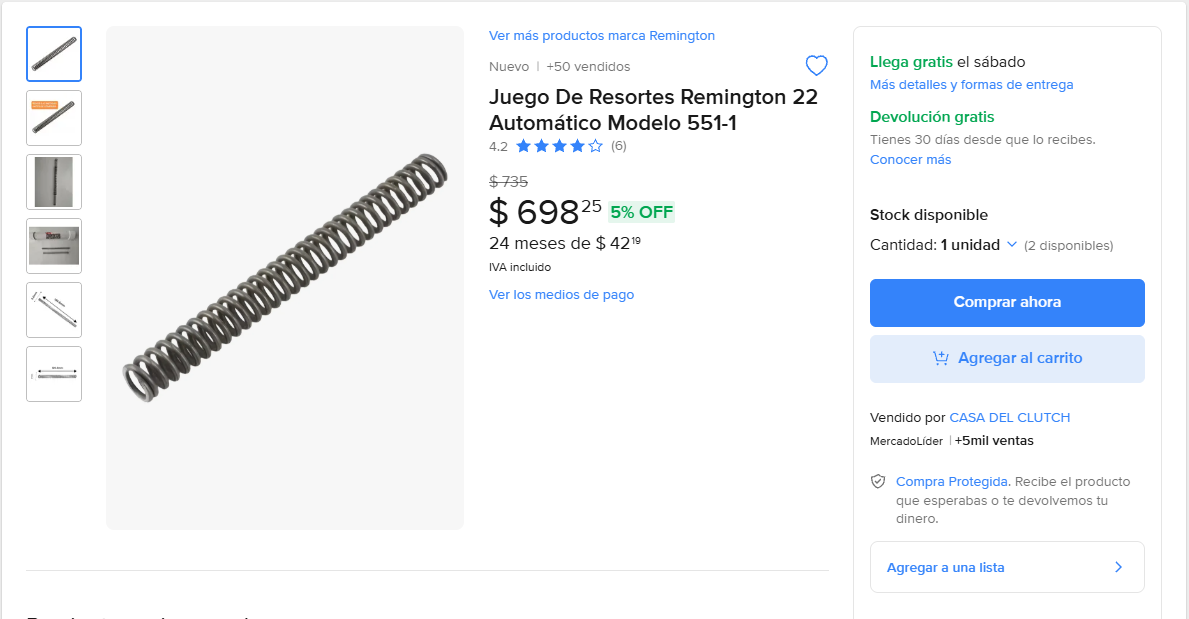Select the second thumbnail with orange labels
Image resolution: width=1189 pixels, height=619 pixels.
(54, 118)
